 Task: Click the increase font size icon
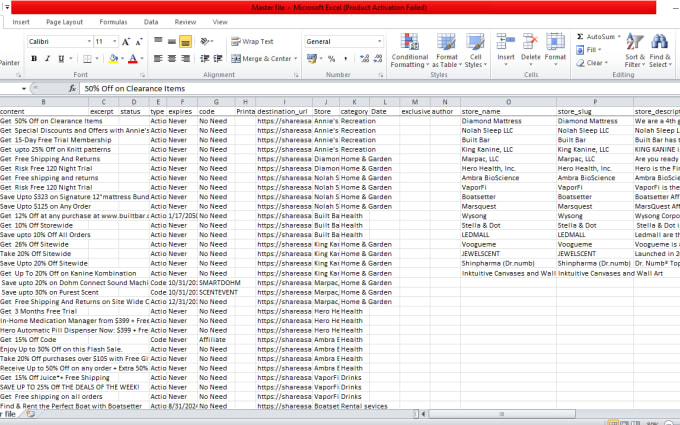(x=126, y=42)
